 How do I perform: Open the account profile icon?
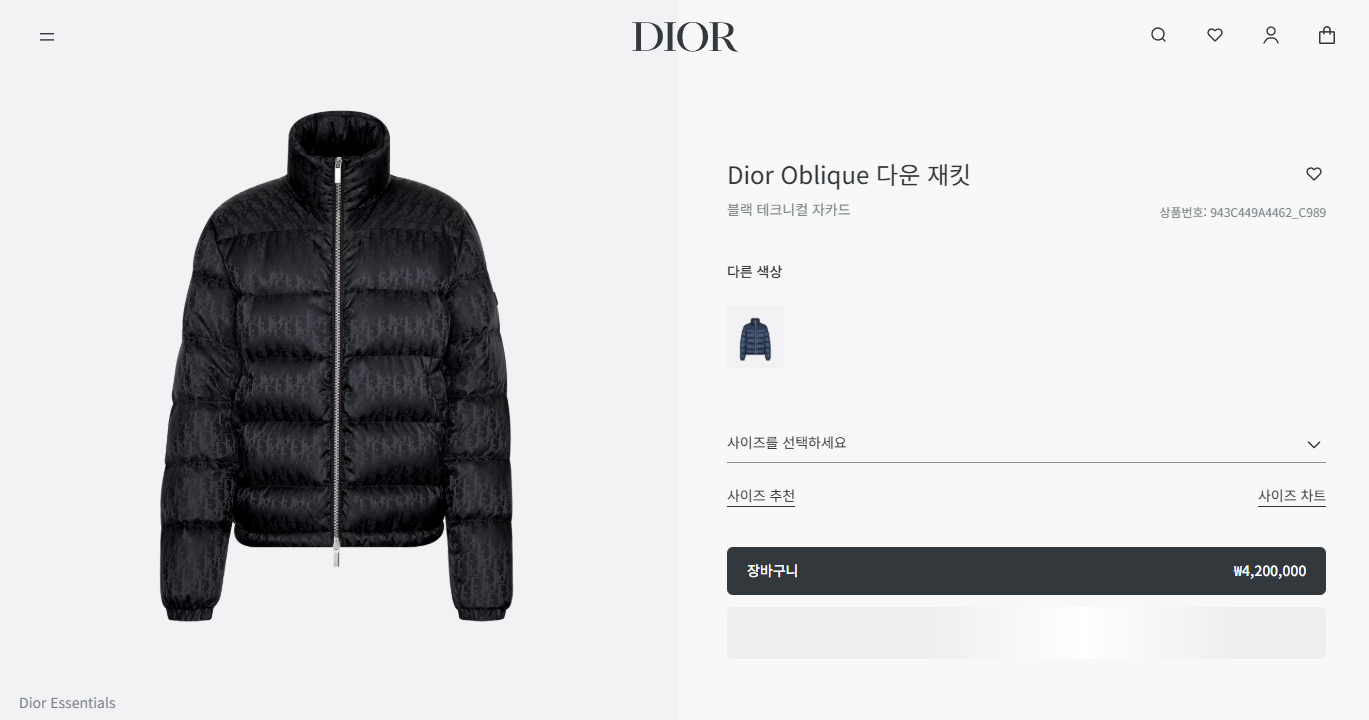coord(1270,36)
